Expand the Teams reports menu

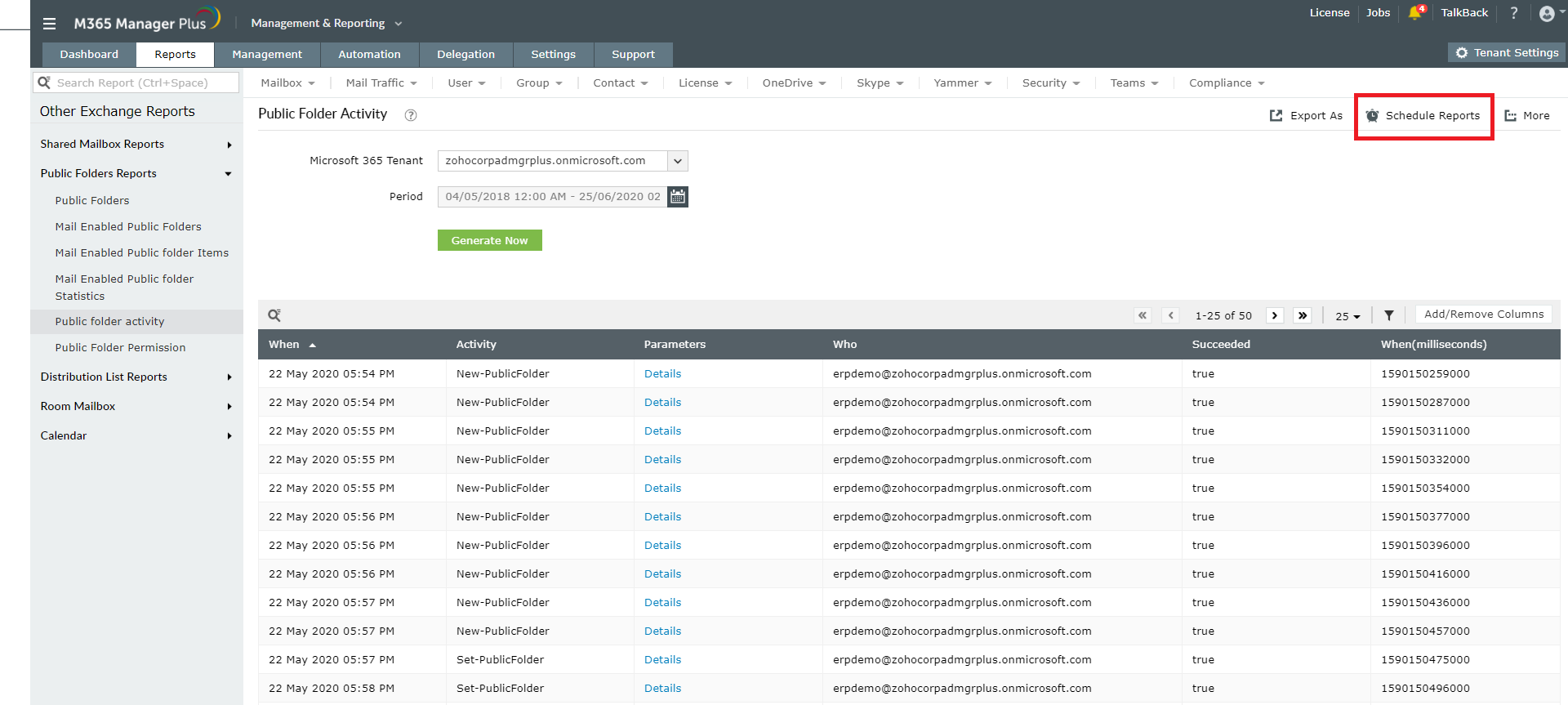(1134, 83)
